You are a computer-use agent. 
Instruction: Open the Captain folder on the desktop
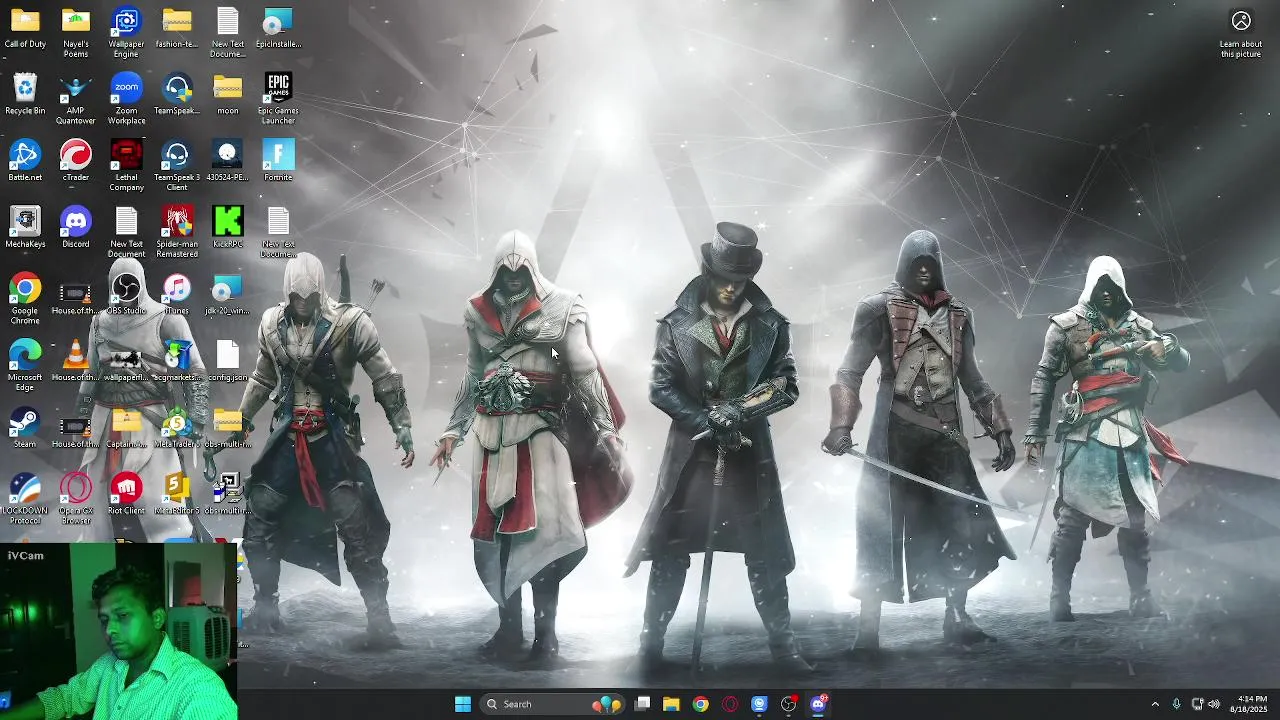126,428
